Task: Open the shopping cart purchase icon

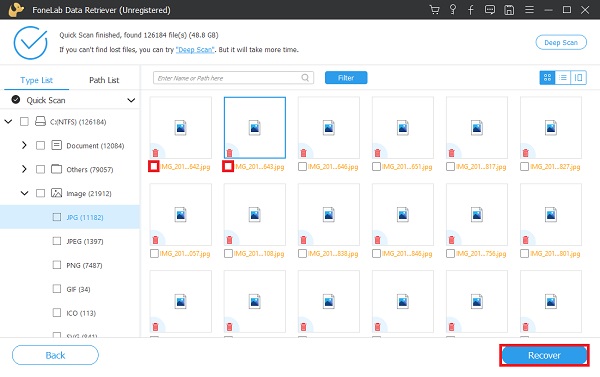Action: pos(434,10)
